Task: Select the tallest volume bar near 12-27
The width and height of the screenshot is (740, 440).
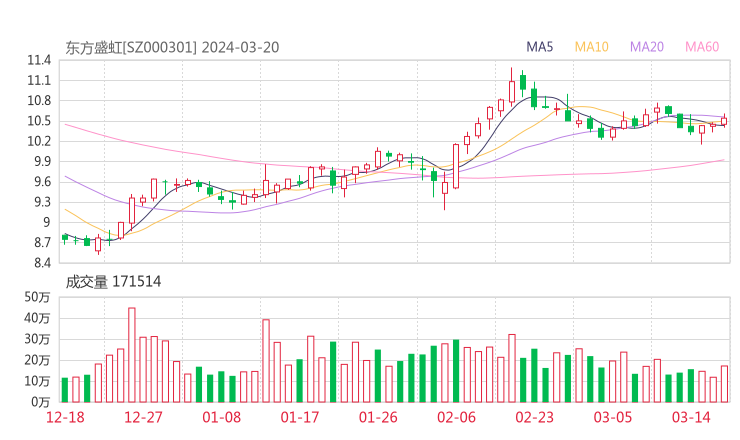Action: (132, 355)
